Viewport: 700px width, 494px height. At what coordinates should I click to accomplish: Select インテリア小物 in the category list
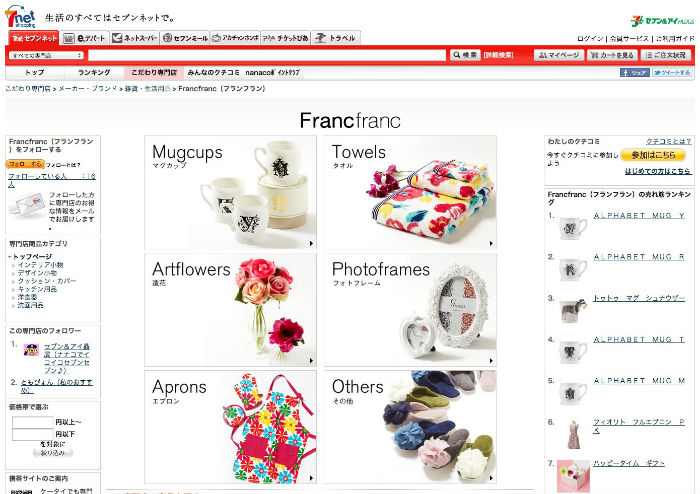tap(41, 265)
